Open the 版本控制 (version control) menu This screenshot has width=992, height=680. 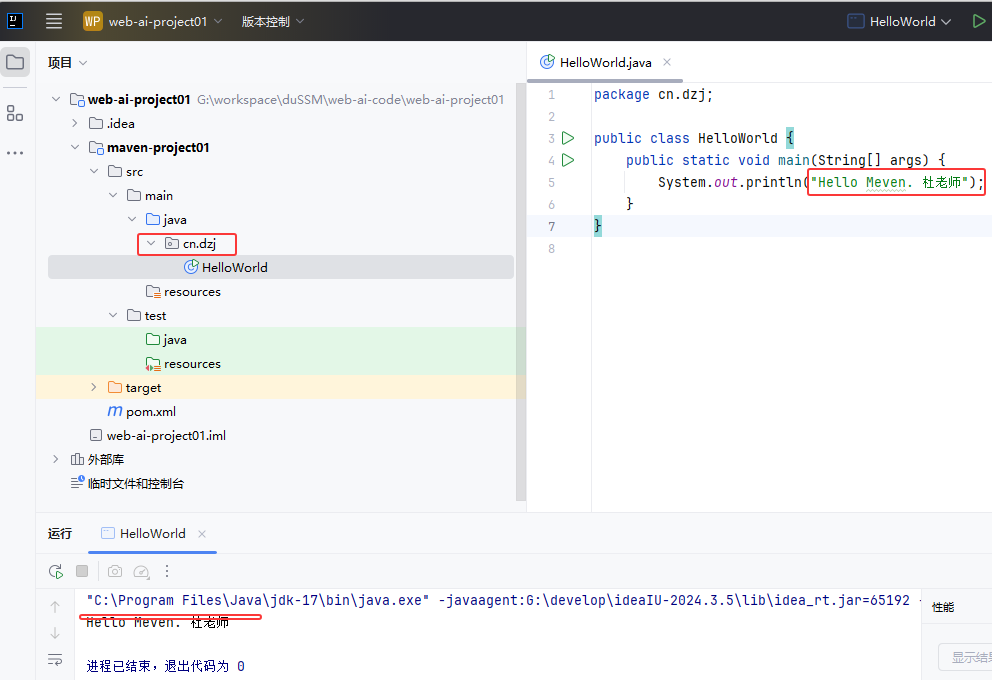(x=273, y=21)
